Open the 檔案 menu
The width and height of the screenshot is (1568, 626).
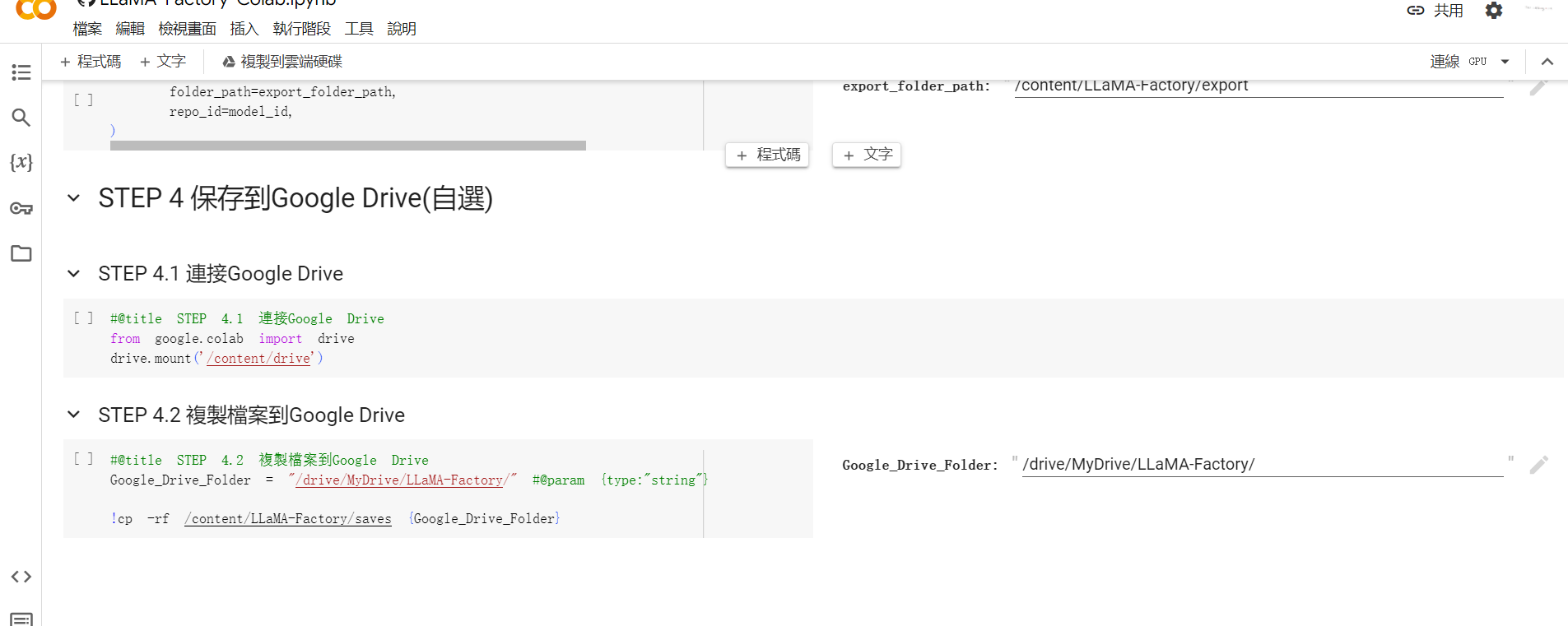click(x=87, y=29)
